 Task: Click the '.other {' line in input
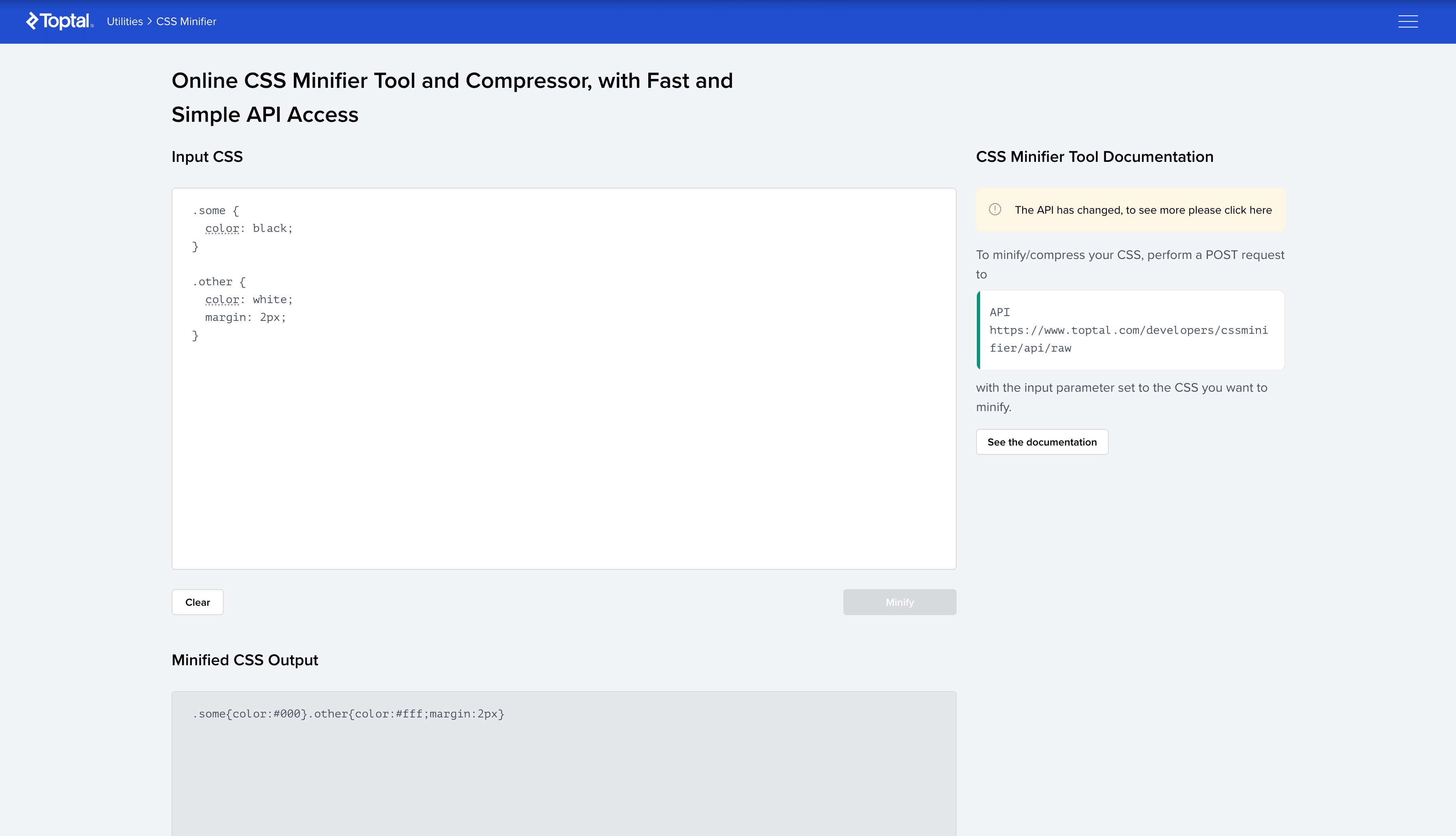pyautogui.click(x=219, y=281)
